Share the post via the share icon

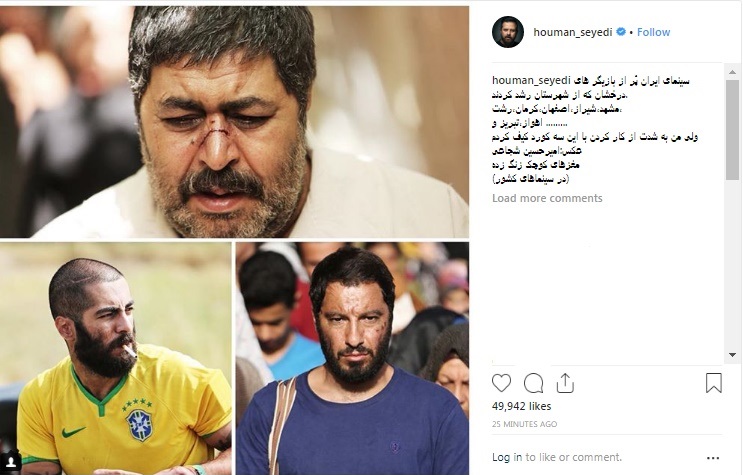(565, 383)
